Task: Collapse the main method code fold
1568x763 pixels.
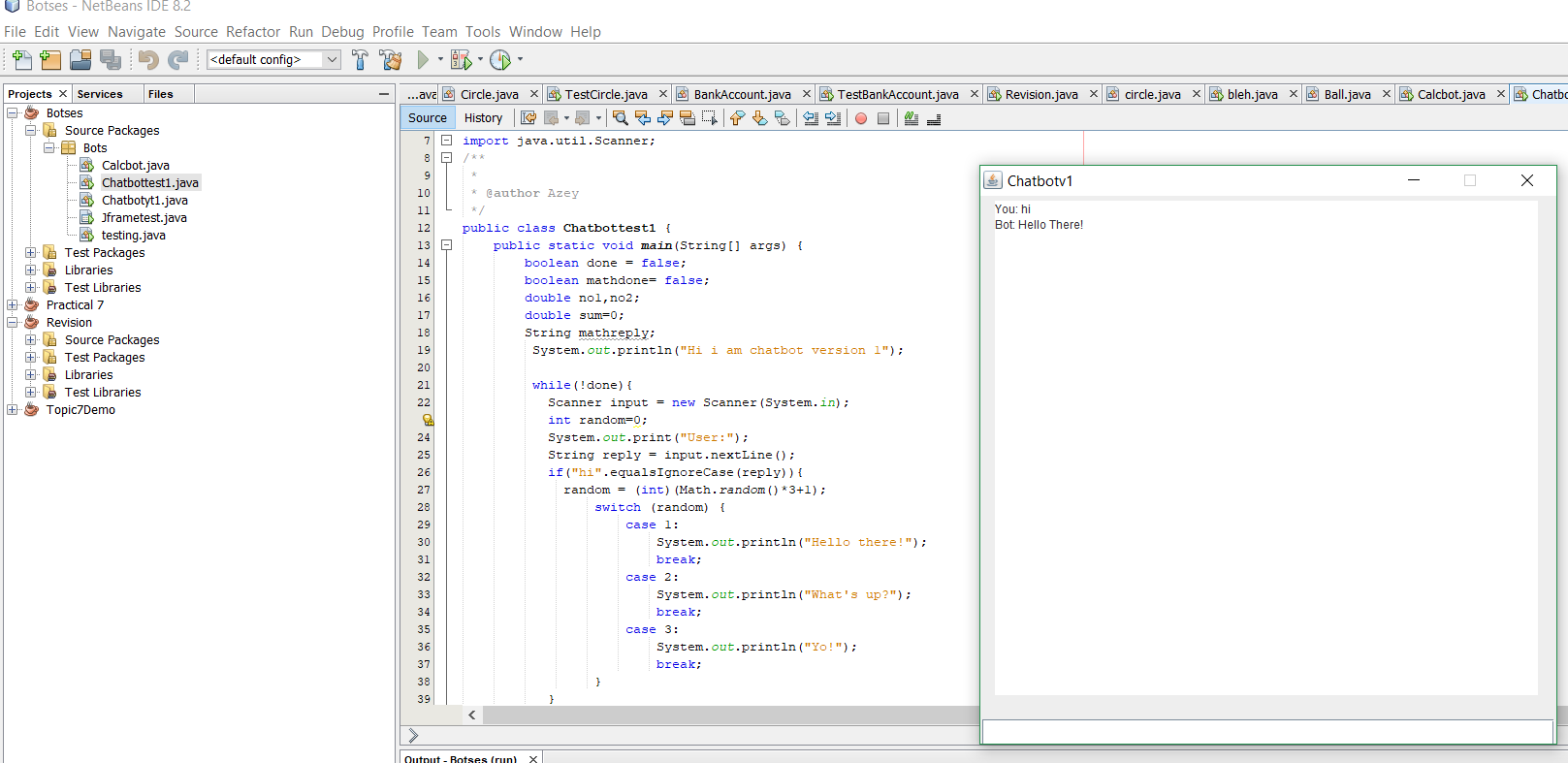Action: click(x=447, y=245)
